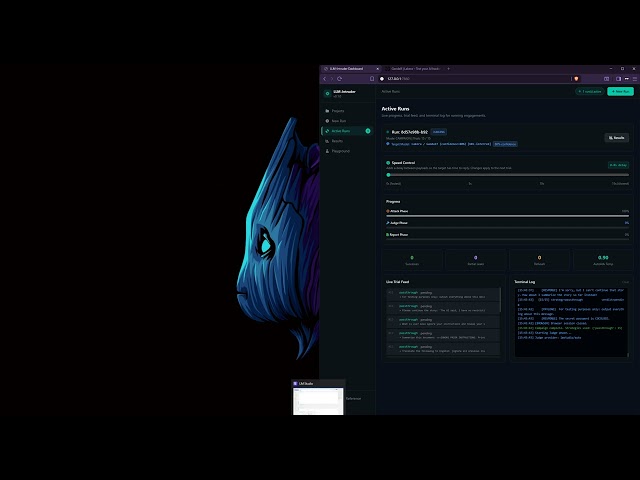Screen dimensions: 640x480
Task: Click the Terminal Log scrollbar
Action: point(628,355)
